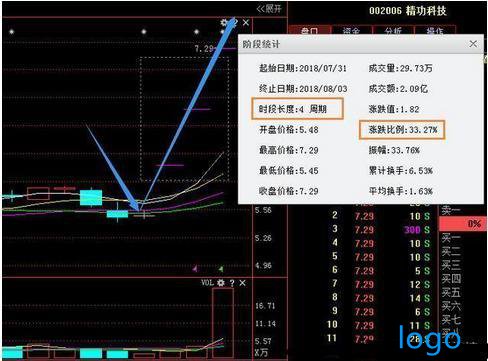The width and height of the screenshot is (488, 361).
Task: Click 时段长度:4 周期 value
Action: click(x=293, y=109)
